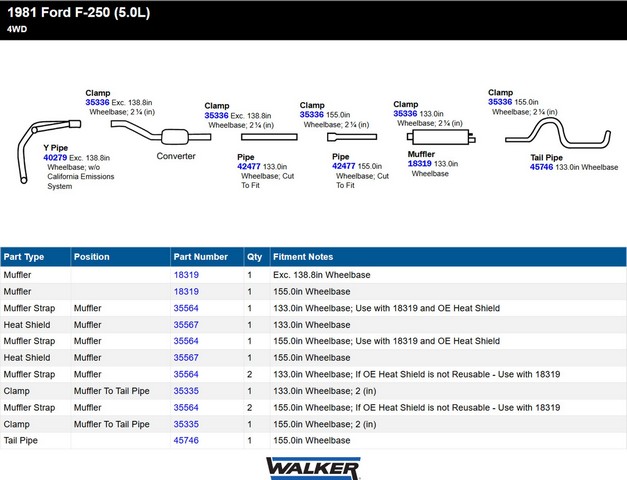Click the 1981 Ford F-250 (5.0L) title
The image size is (627, 480).
tap(79, 12)
